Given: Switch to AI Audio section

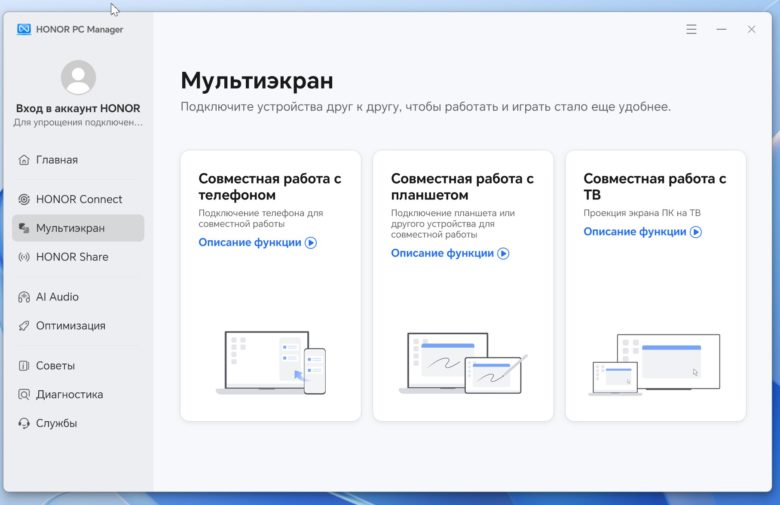Looking at the screenshot, I should [78, 297].
